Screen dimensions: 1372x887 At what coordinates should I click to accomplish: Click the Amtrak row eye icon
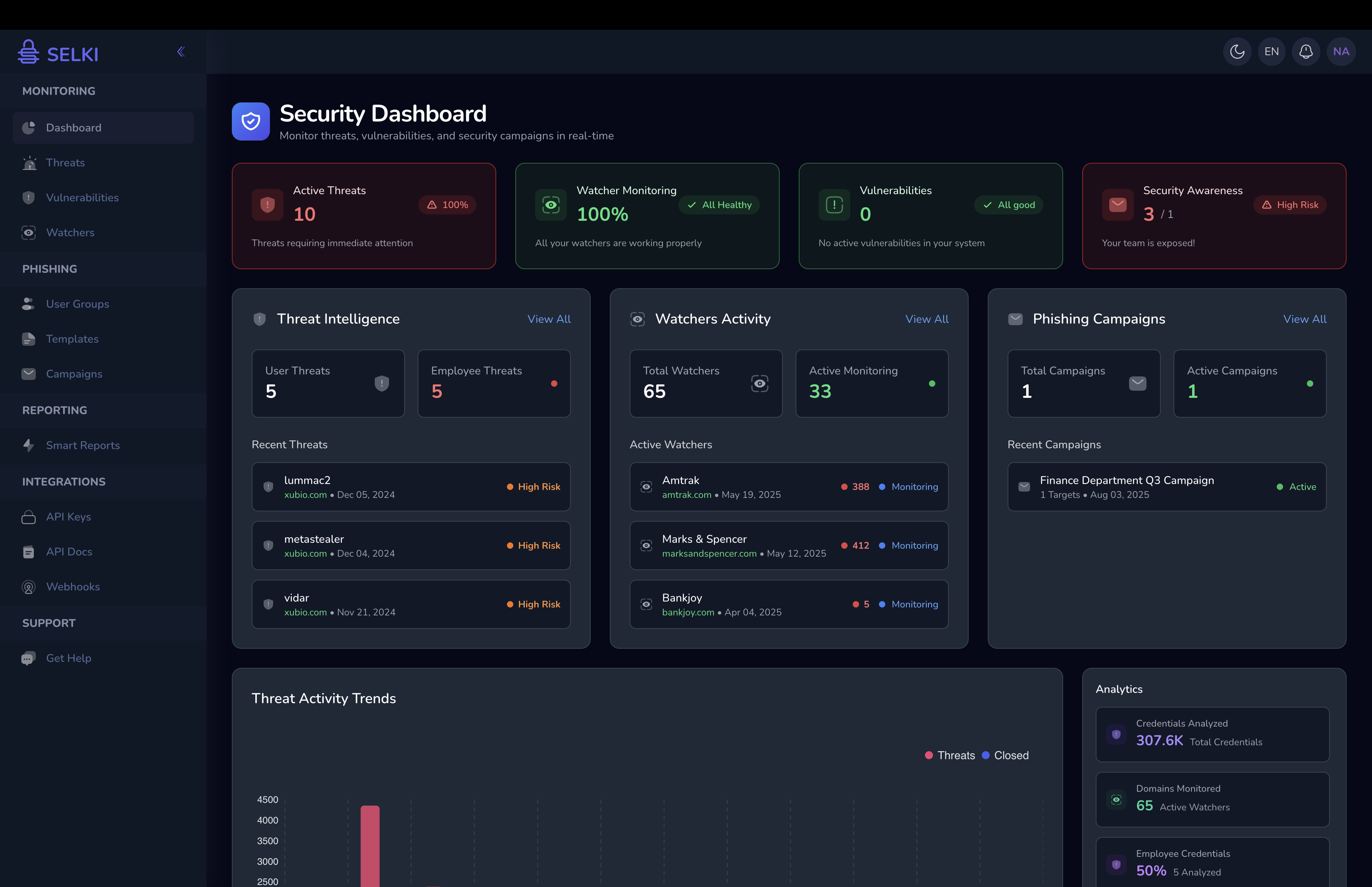[647, 487]
